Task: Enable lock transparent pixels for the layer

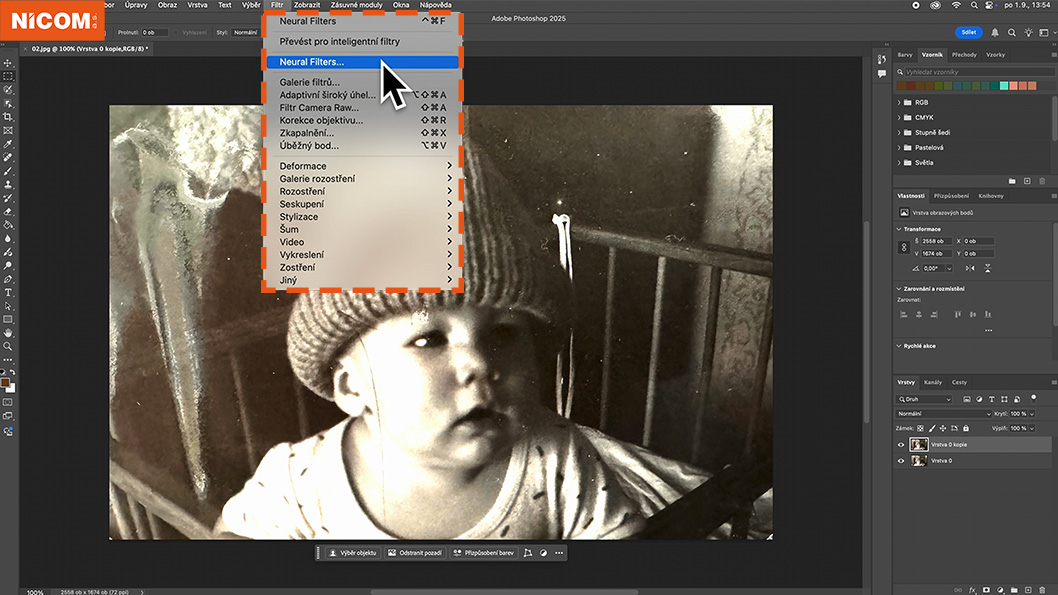Action: [x=919, y=428]
